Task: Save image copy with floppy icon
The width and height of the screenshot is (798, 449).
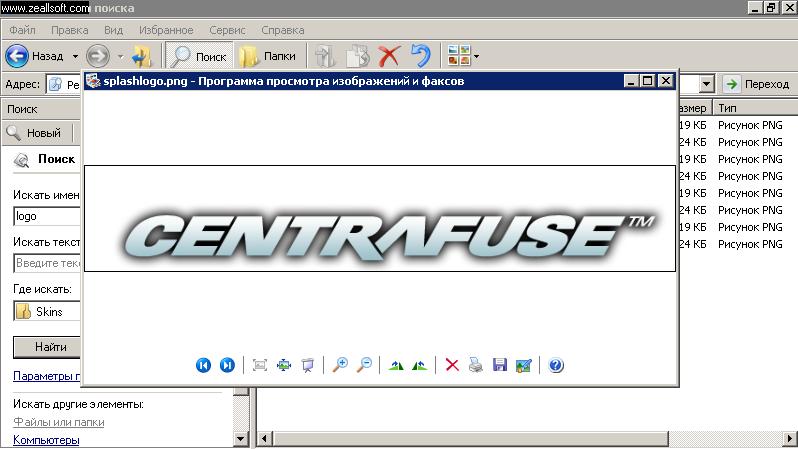Action: (500, 365)
